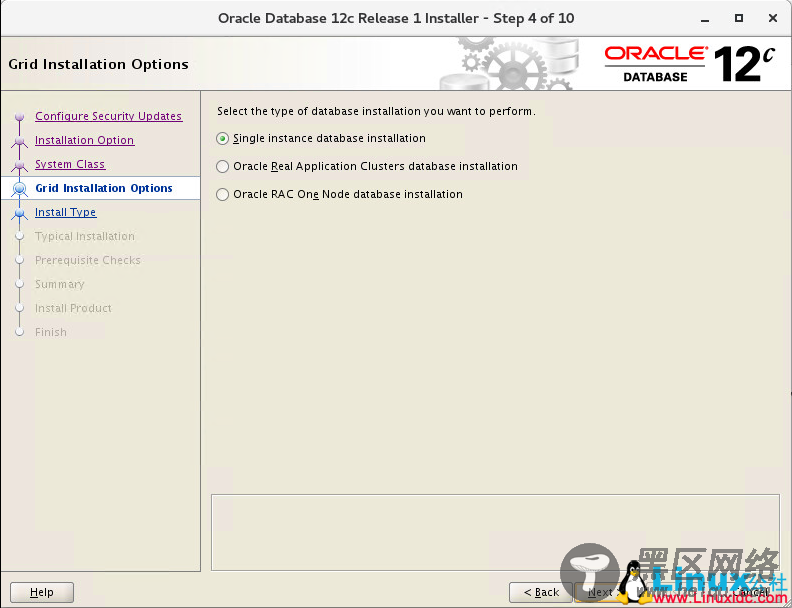Screen dimensions: 792x608
Task: Click the Grid Installation Options page heading
Action: [x=98, y=64]
